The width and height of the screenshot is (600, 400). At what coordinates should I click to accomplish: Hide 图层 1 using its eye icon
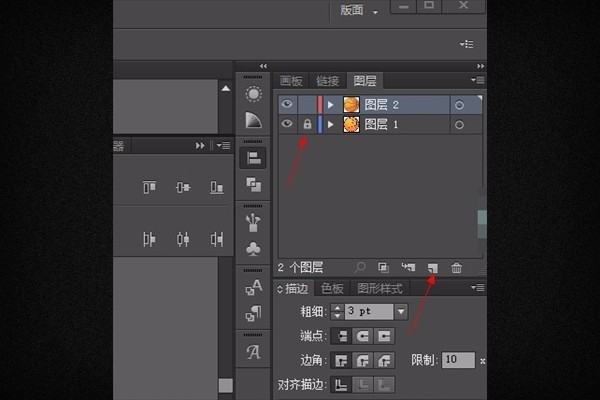(287, 124)
